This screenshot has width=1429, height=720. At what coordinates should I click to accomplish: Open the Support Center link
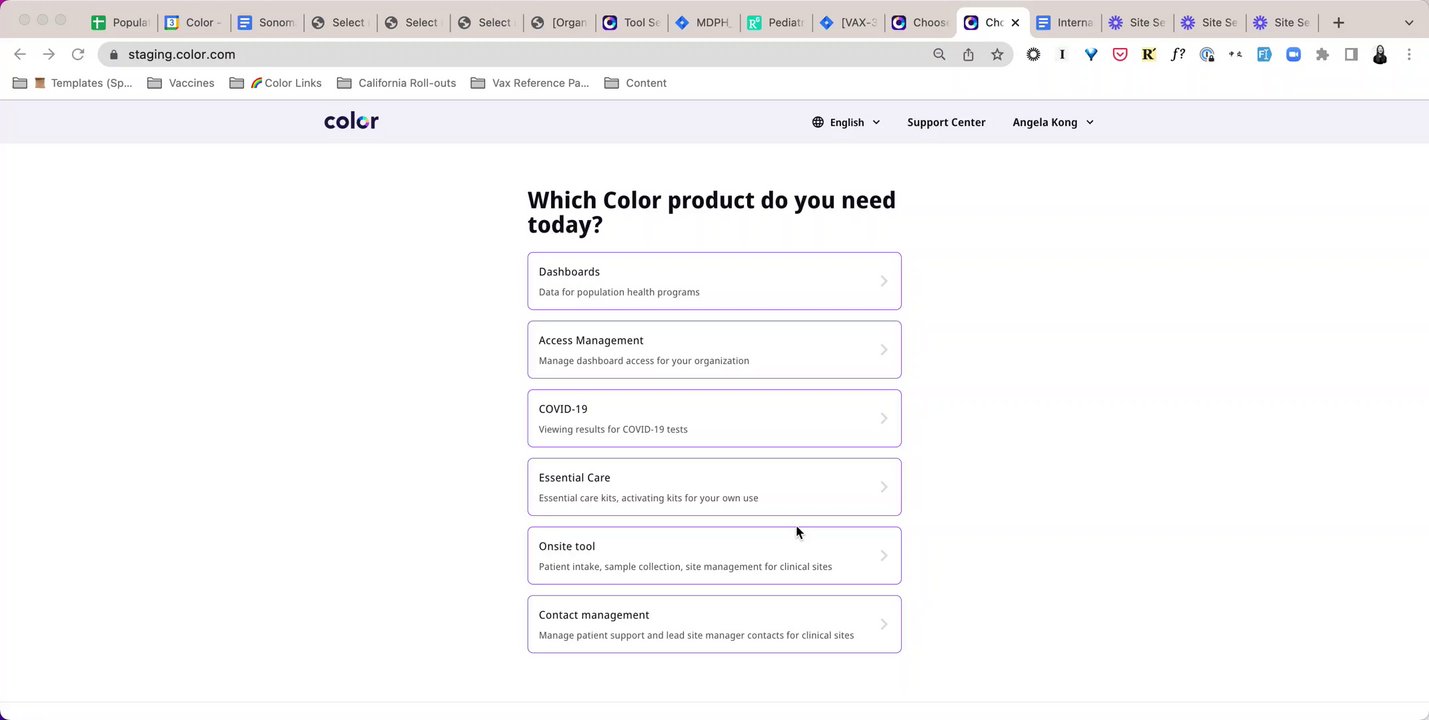946,122
